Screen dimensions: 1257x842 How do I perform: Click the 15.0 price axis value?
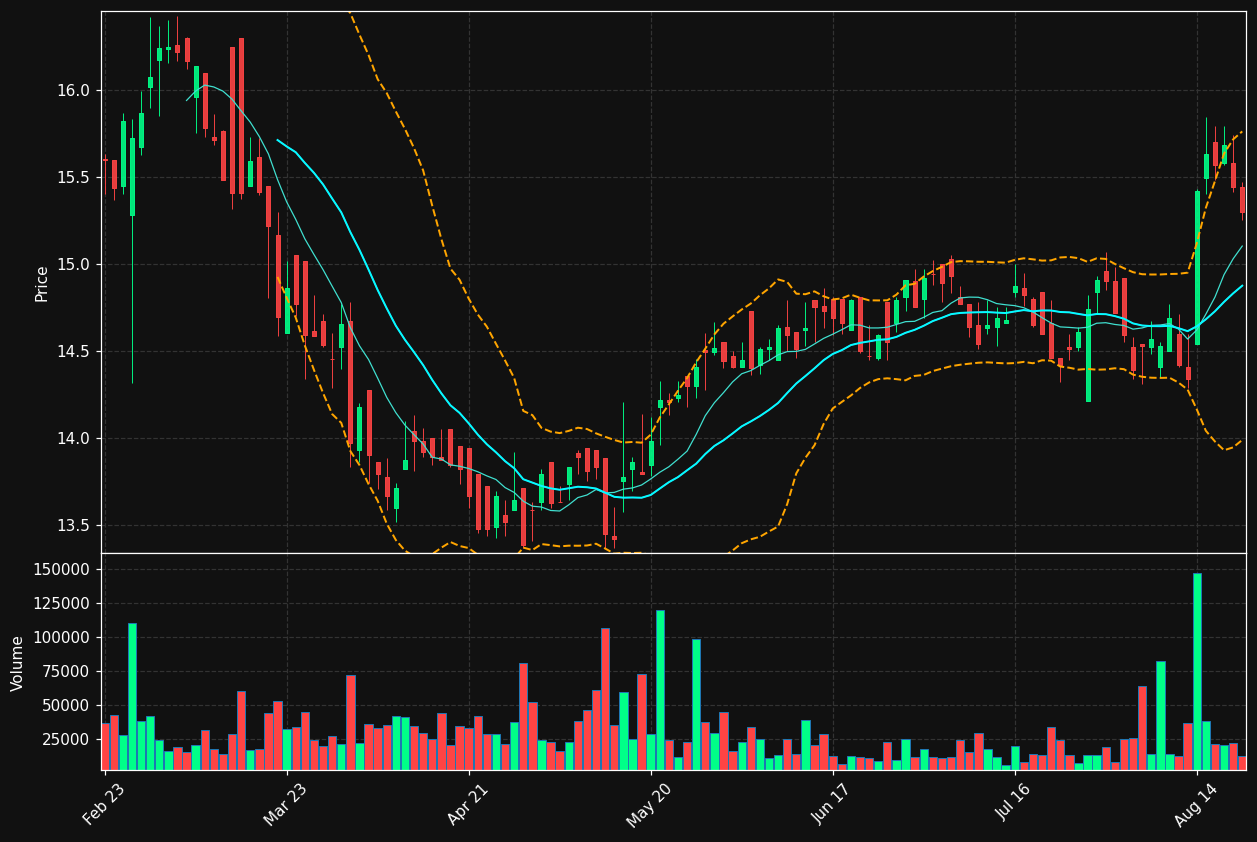pos(75,264)
